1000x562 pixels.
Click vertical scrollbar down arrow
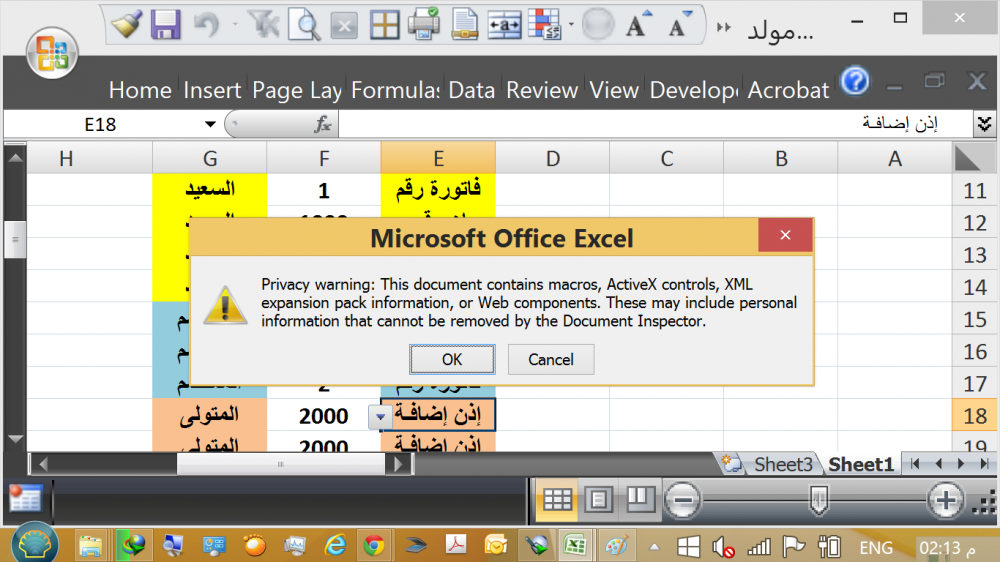tap(15, 439)
